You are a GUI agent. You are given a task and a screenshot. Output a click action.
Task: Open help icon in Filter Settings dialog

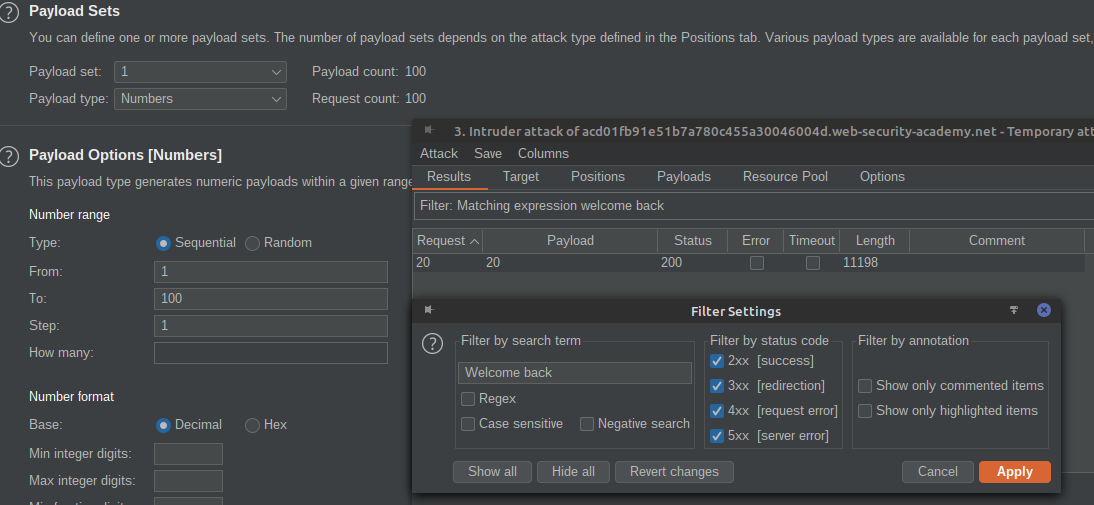click(433, 343)
